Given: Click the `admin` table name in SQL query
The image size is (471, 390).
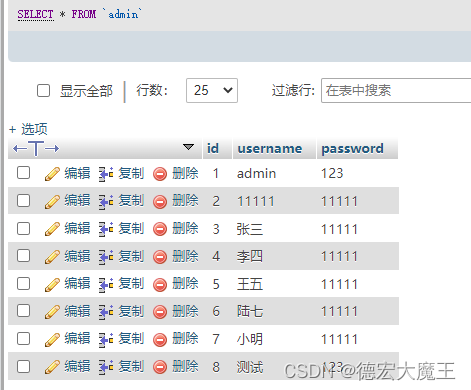Looking at the screenshot, I should coord(123,14).
